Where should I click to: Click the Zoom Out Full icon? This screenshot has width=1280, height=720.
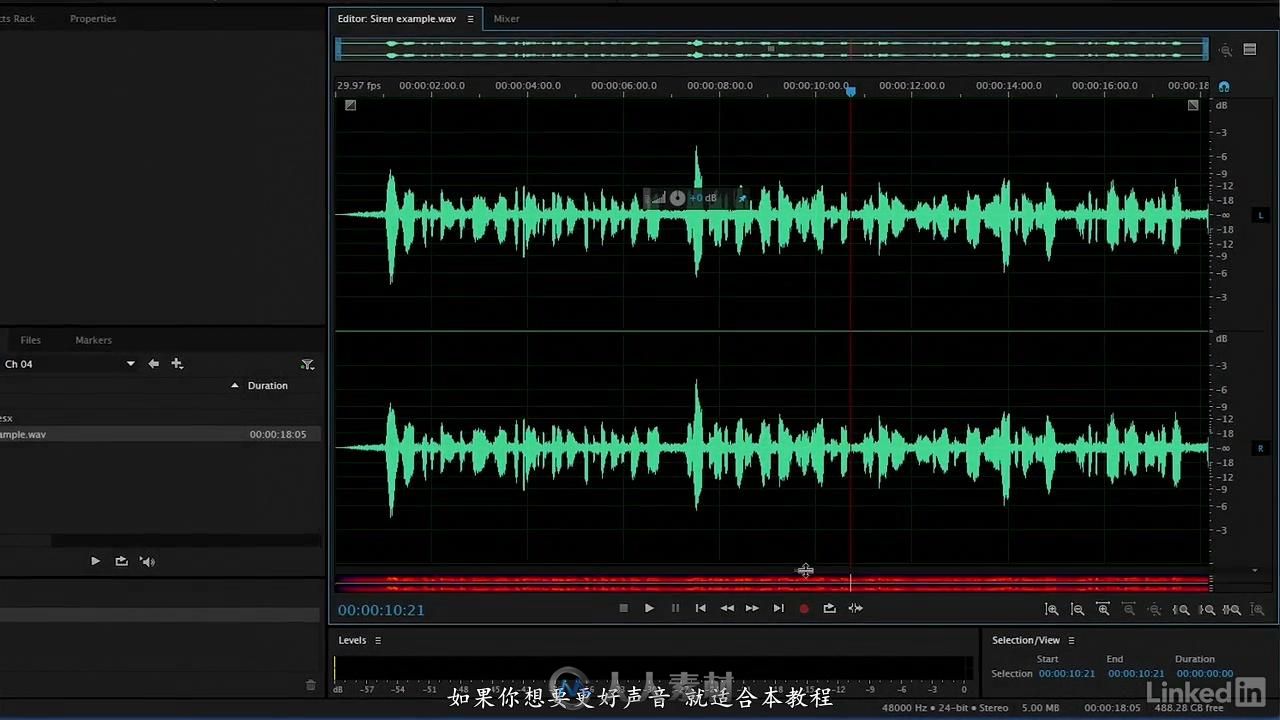1154,609
